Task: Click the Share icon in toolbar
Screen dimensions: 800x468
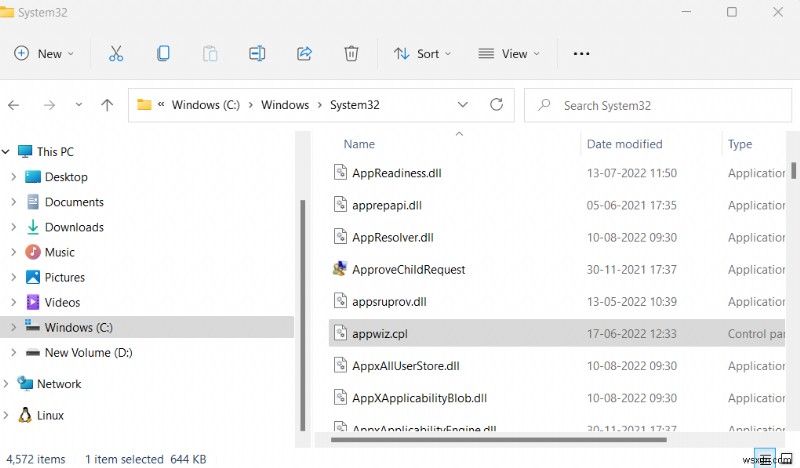Action: pyautogui.click(x=304, y=53)
